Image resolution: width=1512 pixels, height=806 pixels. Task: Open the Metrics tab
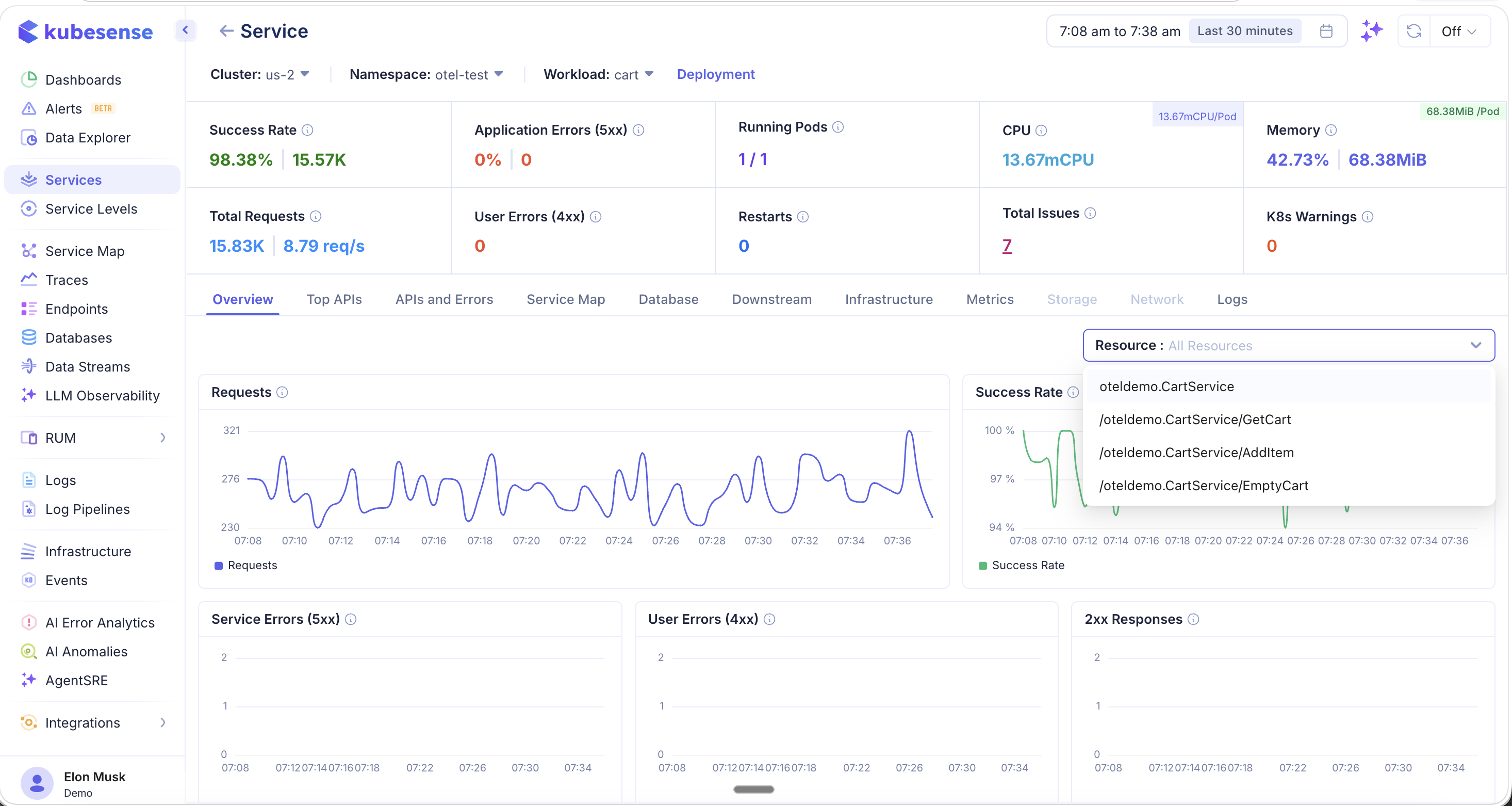tap(990, 299)
